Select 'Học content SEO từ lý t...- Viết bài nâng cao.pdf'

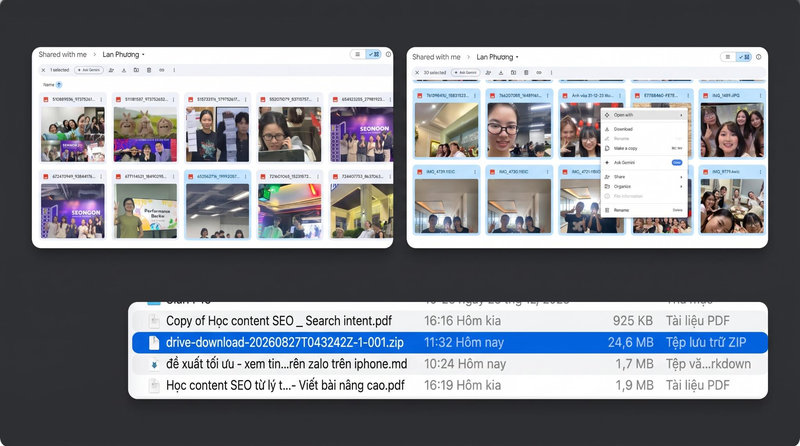pos(449,385)
